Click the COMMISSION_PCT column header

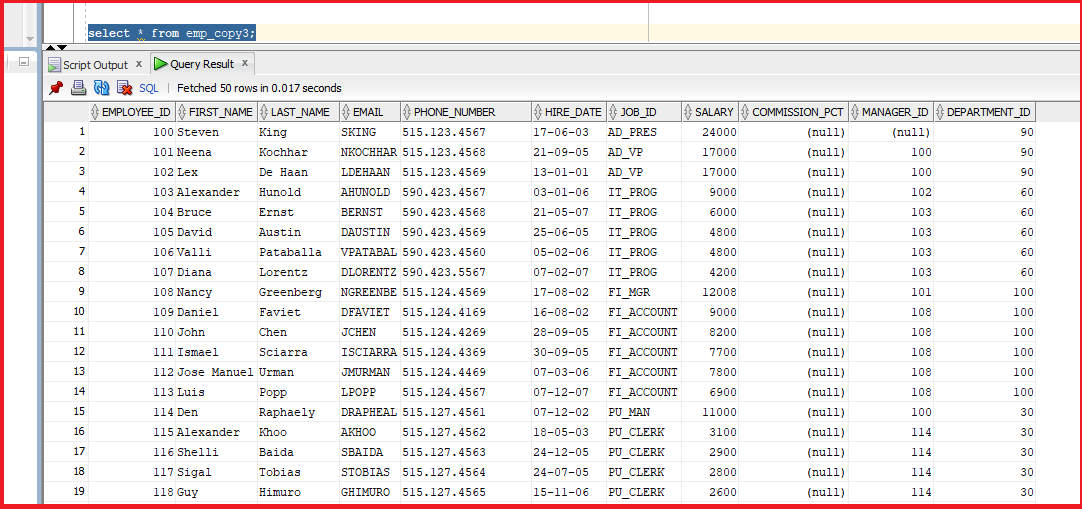(x=793, y=112)
